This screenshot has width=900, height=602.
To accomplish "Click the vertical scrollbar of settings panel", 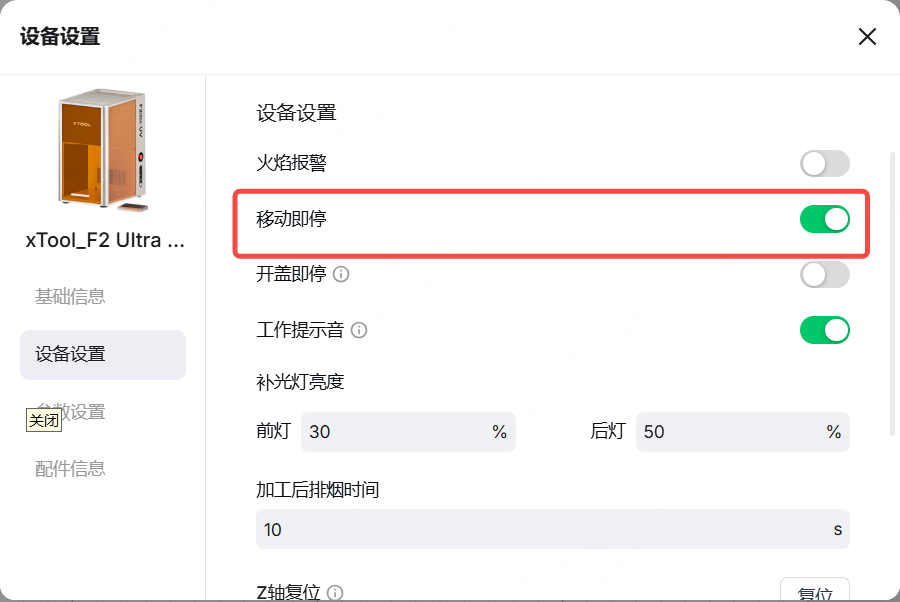I will pyautogui.click(x=892, y=292).
